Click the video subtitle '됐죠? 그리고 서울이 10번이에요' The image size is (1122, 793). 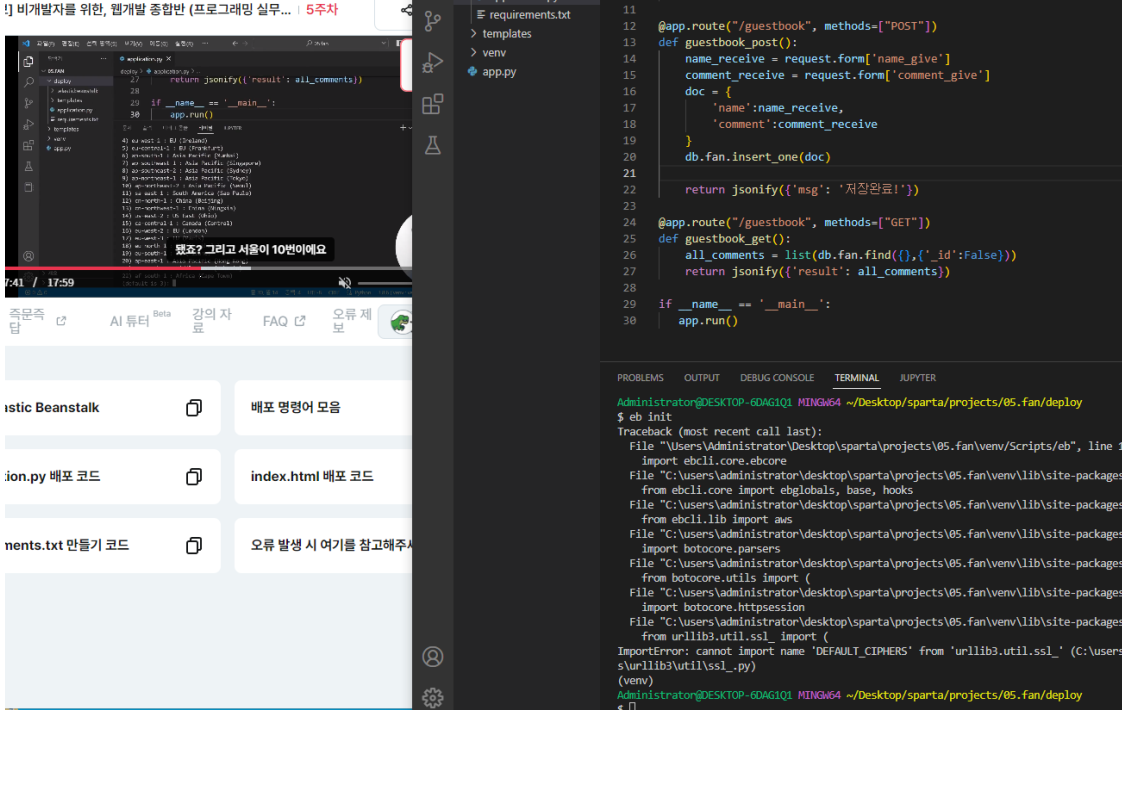click(x=251, y=250)
